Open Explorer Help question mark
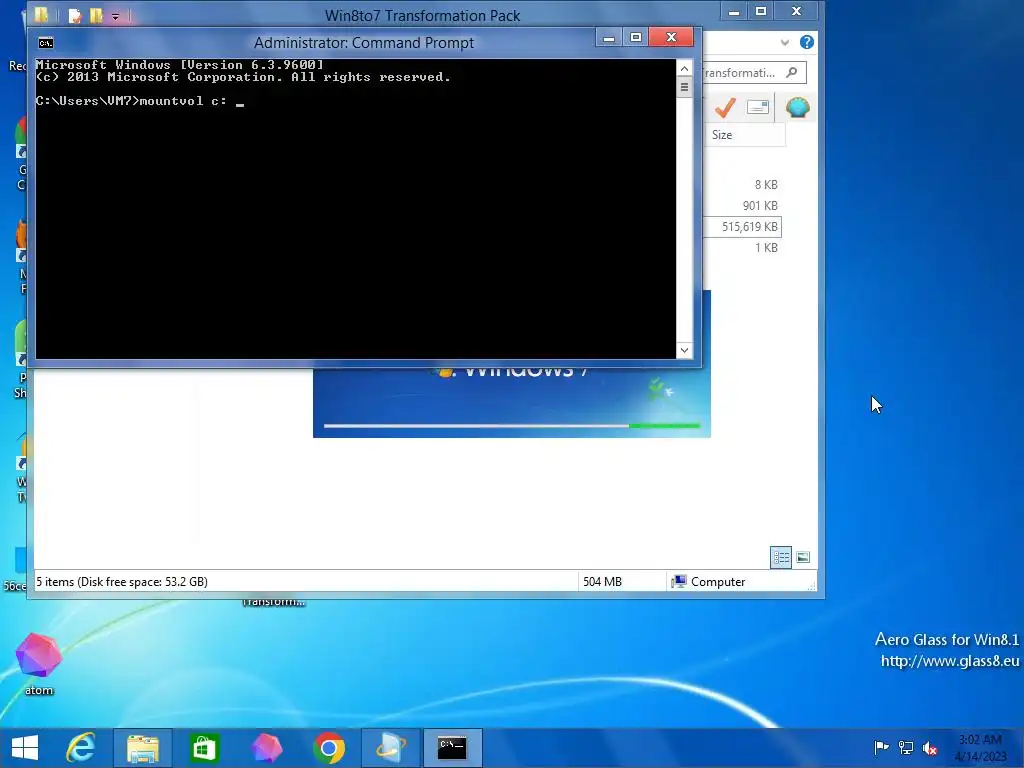This screenshot has width=1024, height=768. 807,42
